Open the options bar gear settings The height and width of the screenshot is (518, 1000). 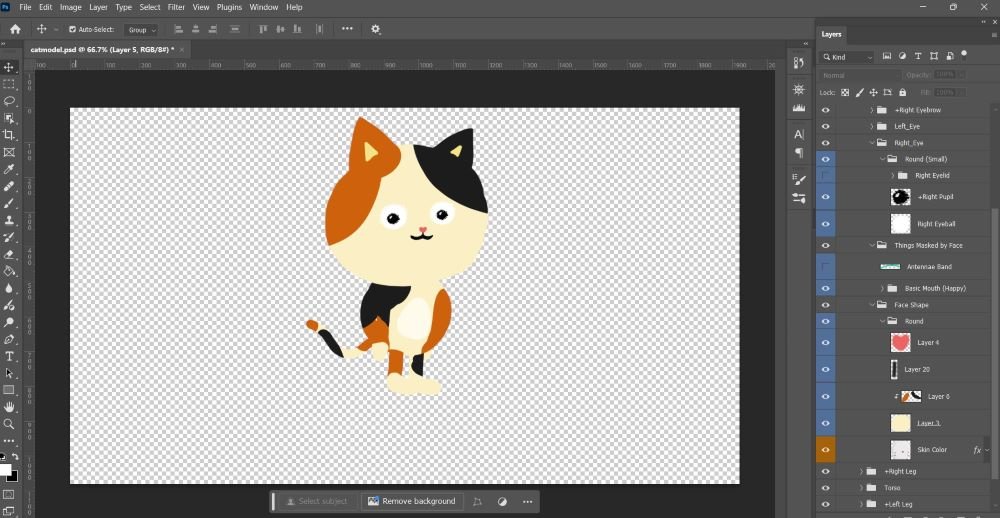tap(376, 30)
